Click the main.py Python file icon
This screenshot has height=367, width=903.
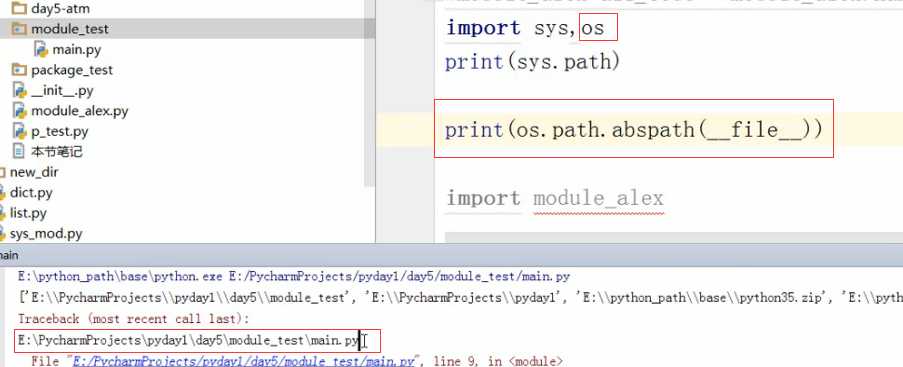[x=41, y=50]
